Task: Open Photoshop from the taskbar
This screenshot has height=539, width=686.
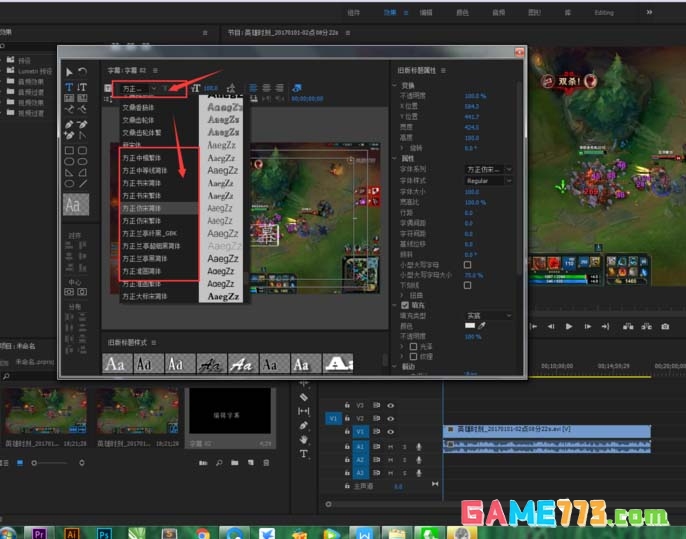Action: pos(104,534)
